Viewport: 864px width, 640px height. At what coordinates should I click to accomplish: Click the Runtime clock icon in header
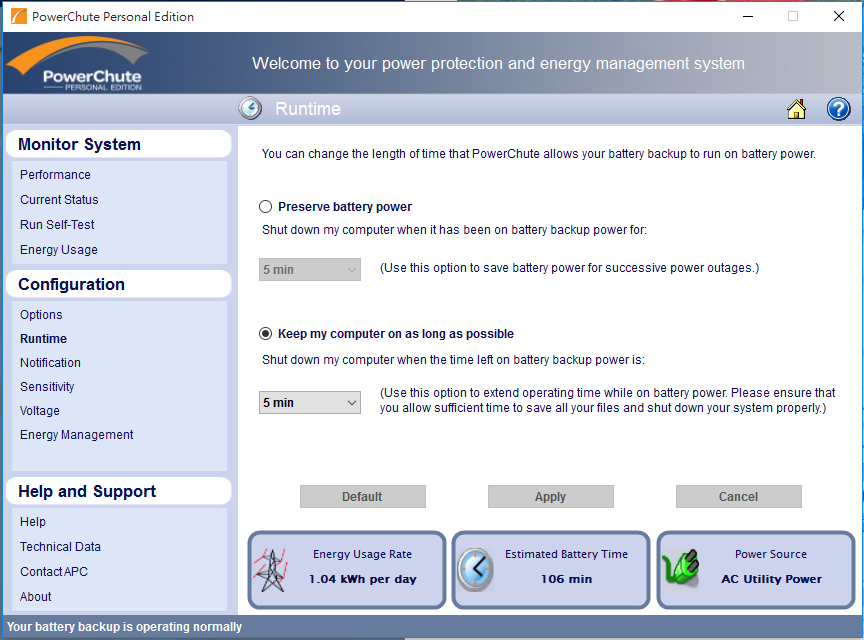(250, 108)
